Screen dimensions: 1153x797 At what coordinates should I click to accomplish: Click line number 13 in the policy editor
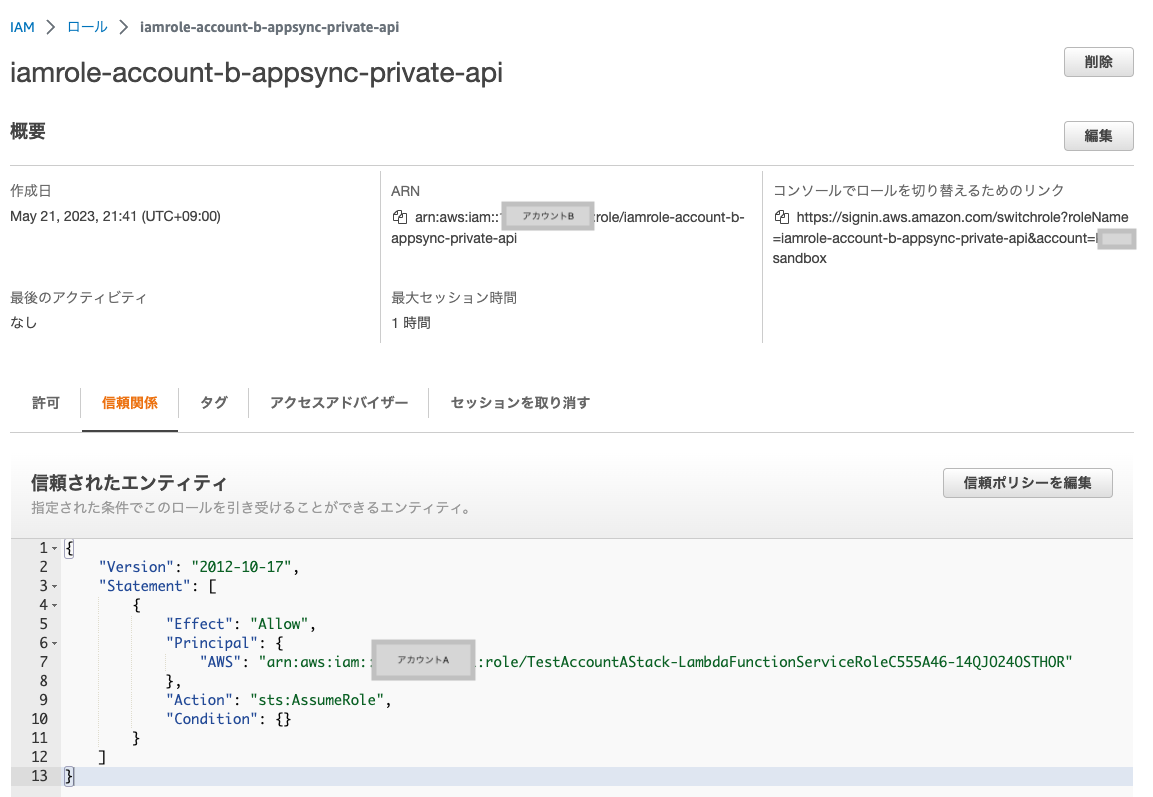point(38,775)
